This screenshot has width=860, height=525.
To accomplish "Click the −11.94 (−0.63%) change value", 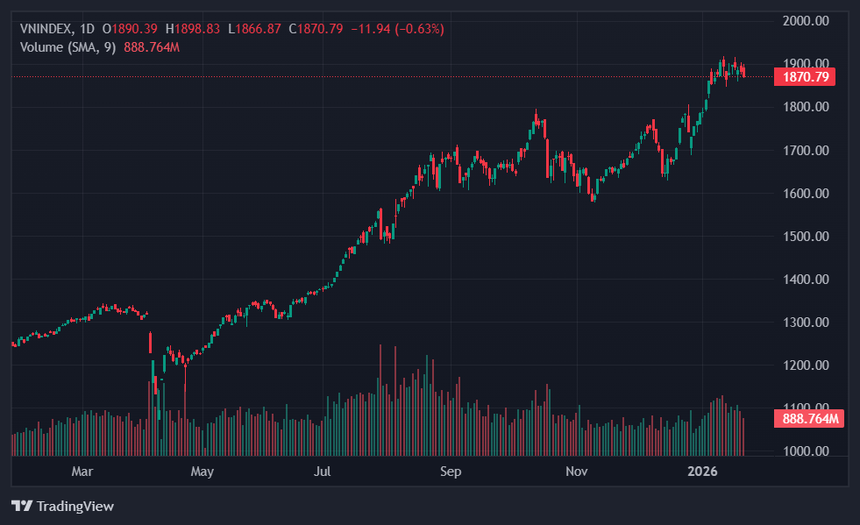I will click(x=397, y=29).
